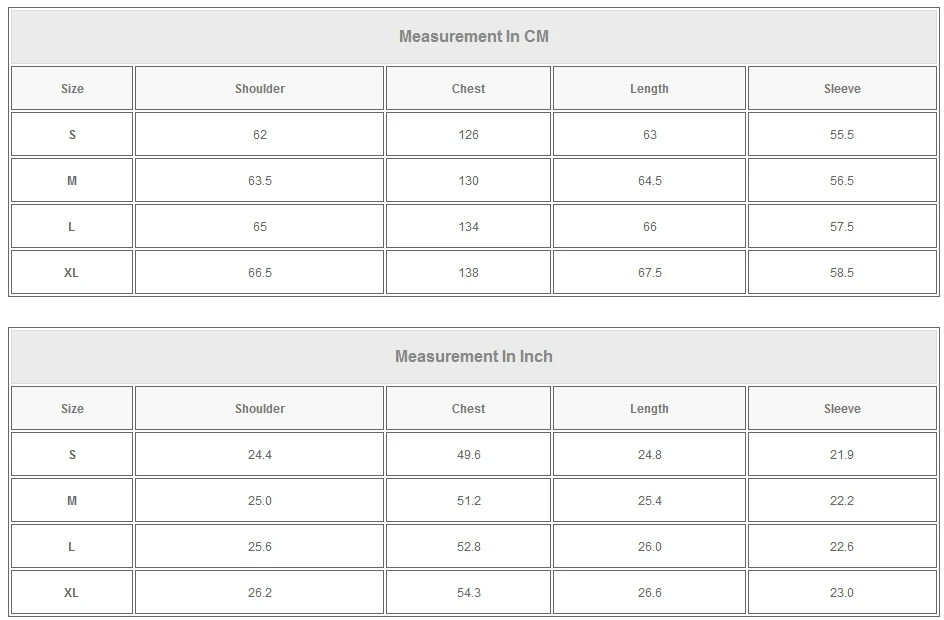Select the chest value 126 cell
Image resolution: width=944 pixels, height=620 pixels.
(468, 135)
